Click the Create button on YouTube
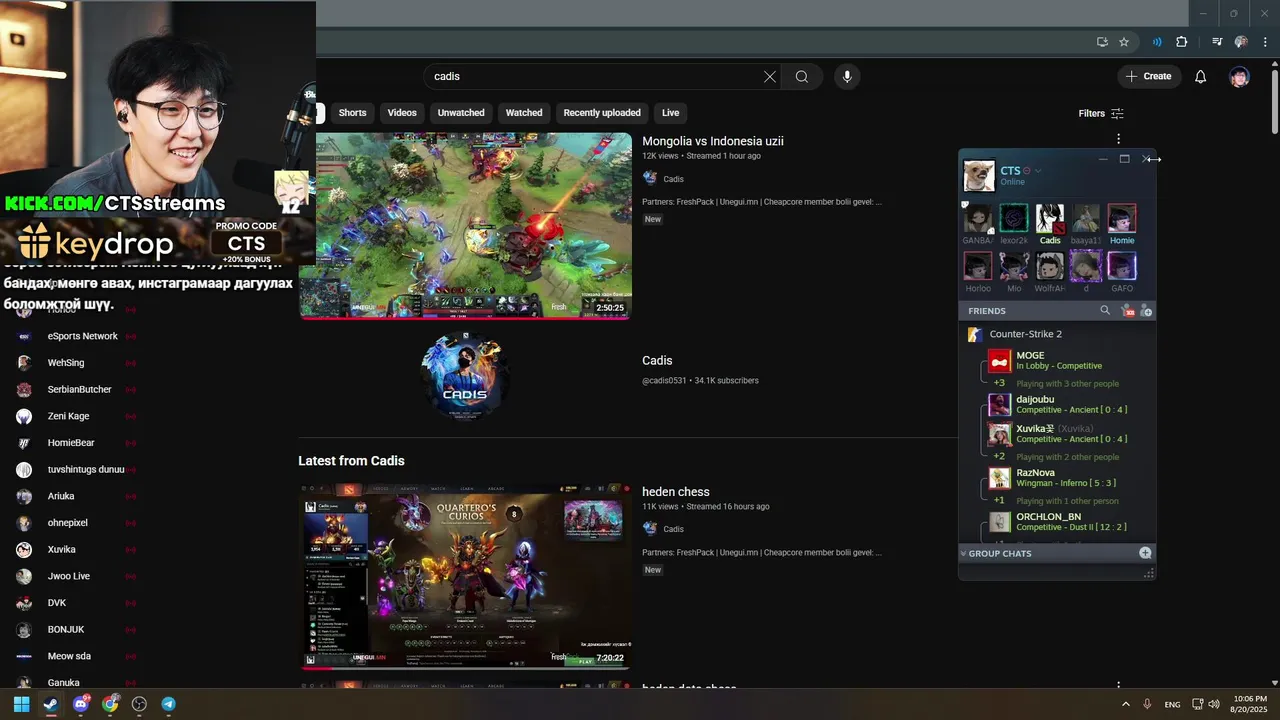The image size is (1280, 720). [1148, 76]
